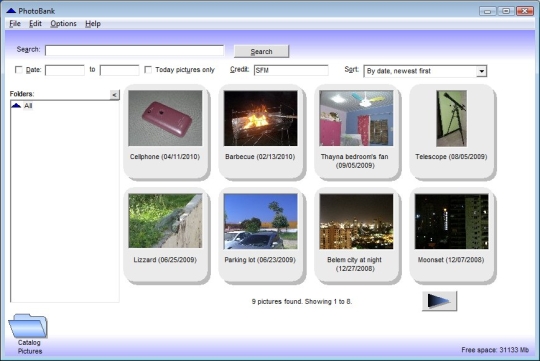Image resolution: width=540 pixels, height=361 pixels.
Task: Open the Cellphone picture thumbnail
Action: click(x=165, y=118)
